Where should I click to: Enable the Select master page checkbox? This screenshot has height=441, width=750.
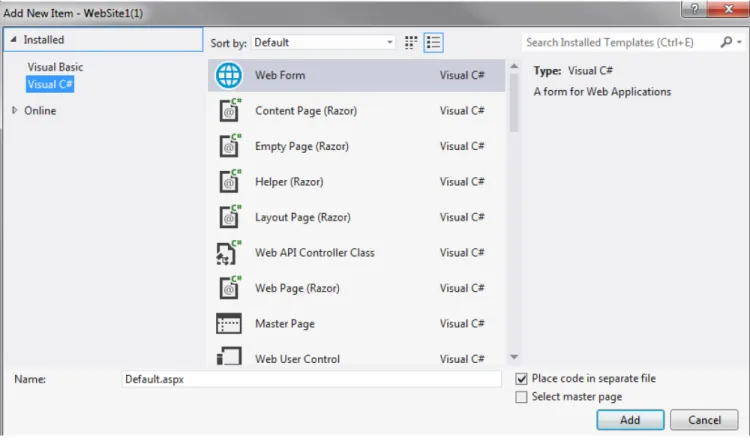(x=521, y=397)
